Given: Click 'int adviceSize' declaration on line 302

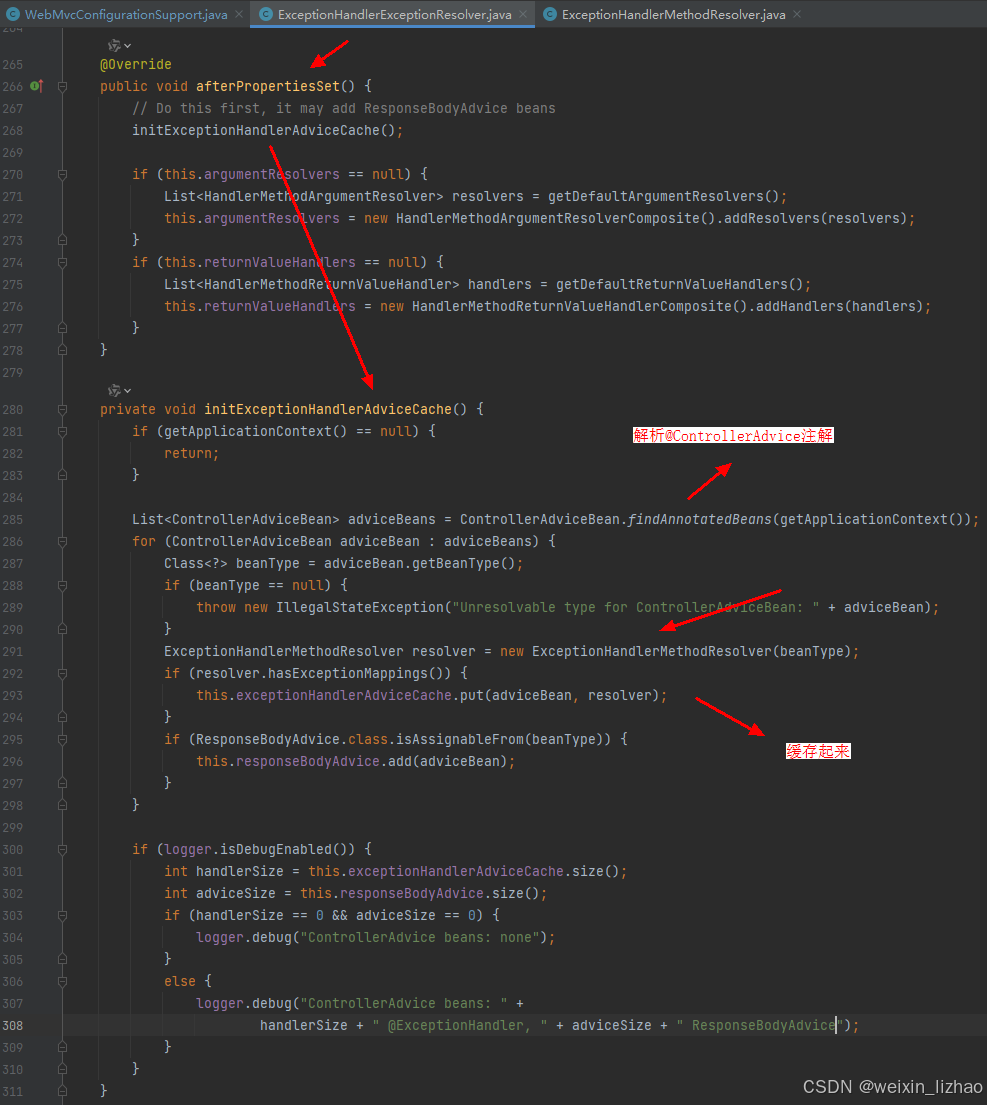Looking at the screenshot, I should tap(220, 894).
